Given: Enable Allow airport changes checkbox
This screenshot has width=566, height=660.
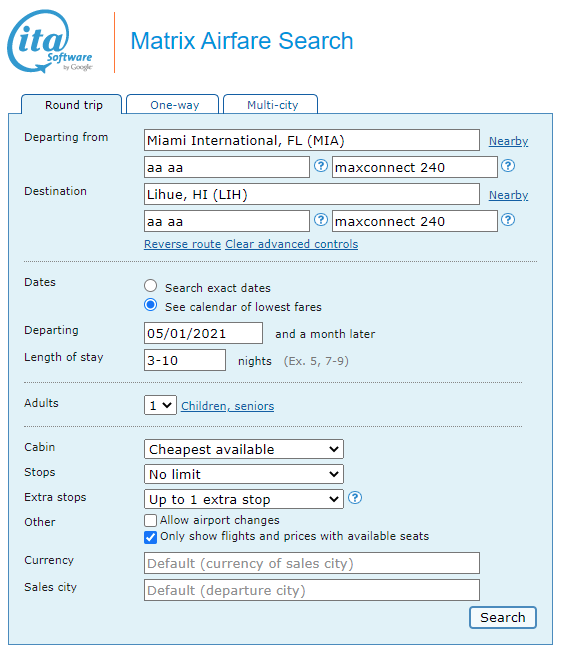Looking at the screenshot, I should pos(150,521).
